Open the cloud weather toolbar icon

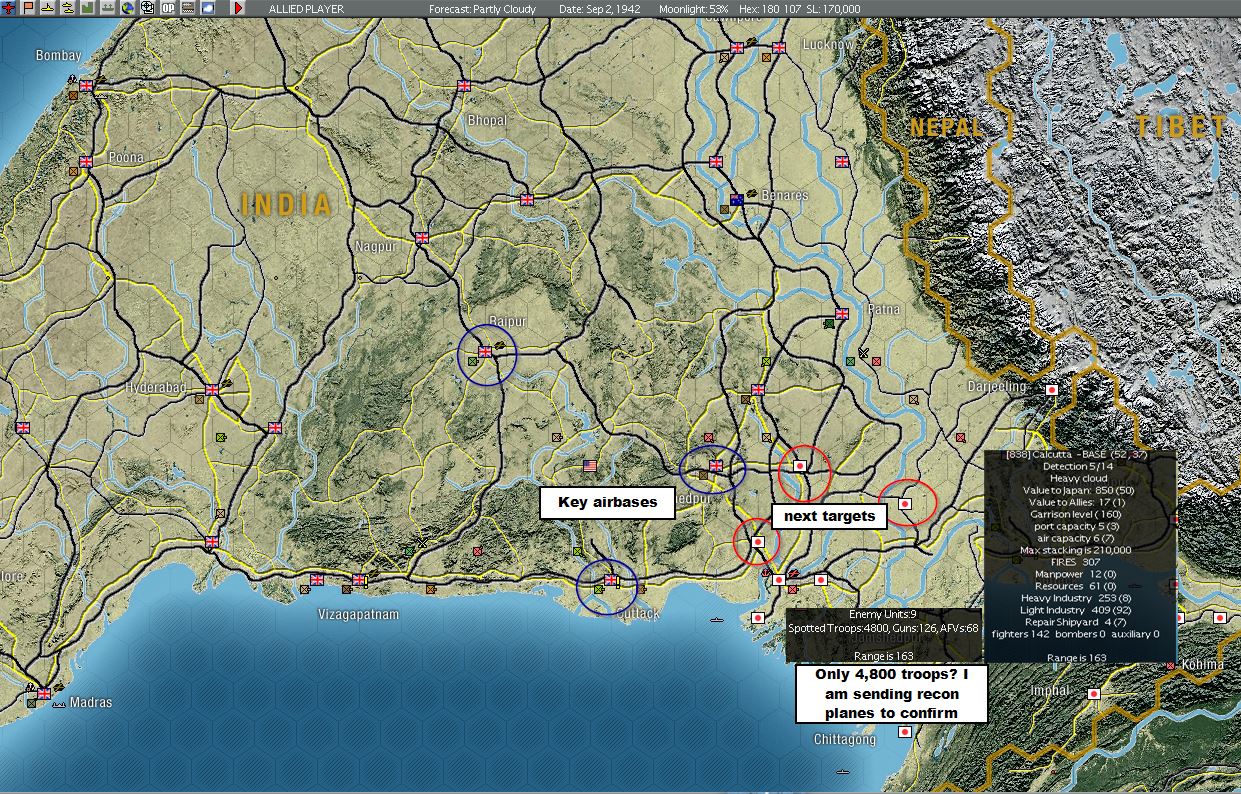pyautogui.click(x=208, y=8)
